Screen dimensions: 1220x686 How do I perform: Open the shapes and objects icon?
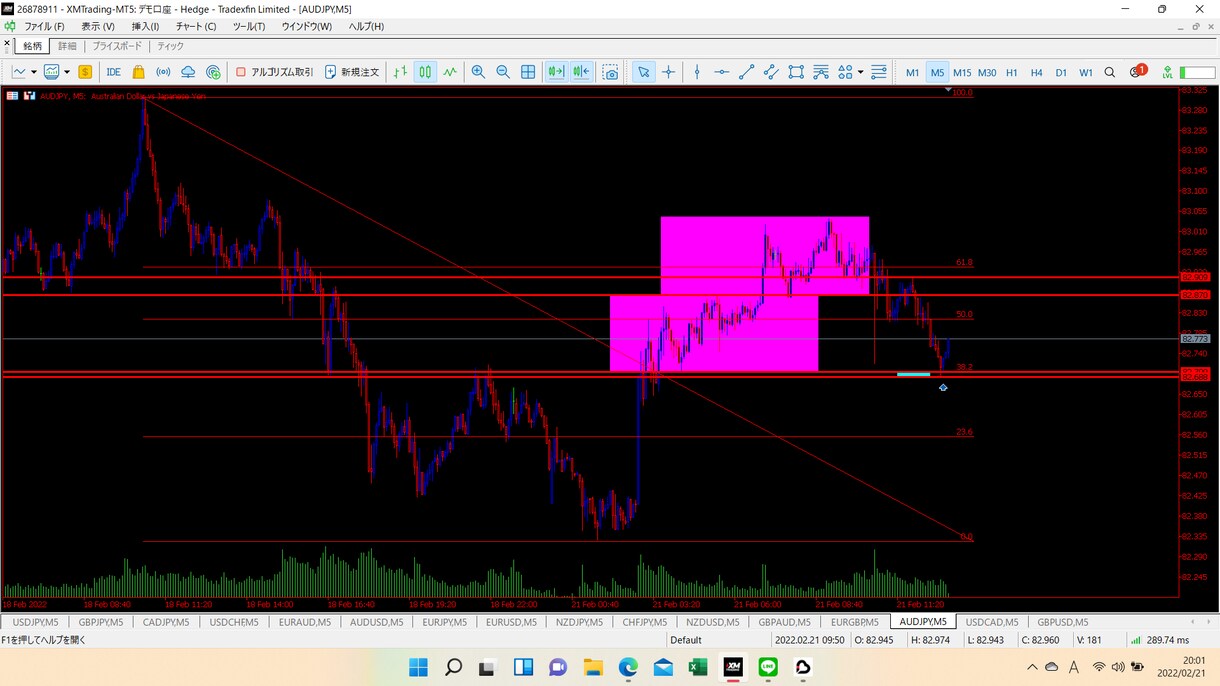coord(845,72)
